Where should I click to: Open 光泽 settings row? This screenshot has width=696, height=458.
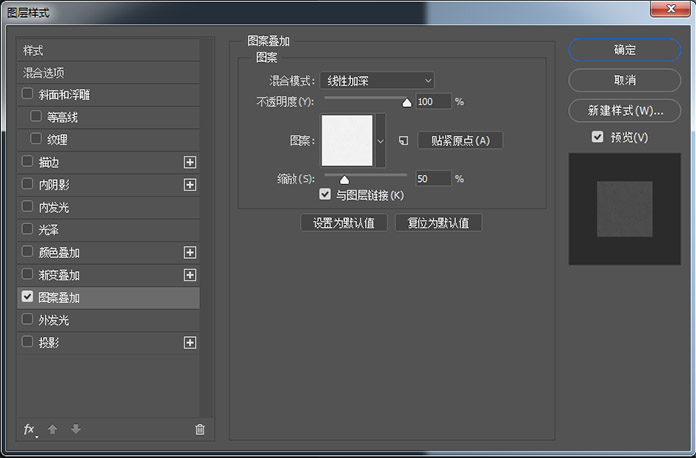click(x=108, y=230)
